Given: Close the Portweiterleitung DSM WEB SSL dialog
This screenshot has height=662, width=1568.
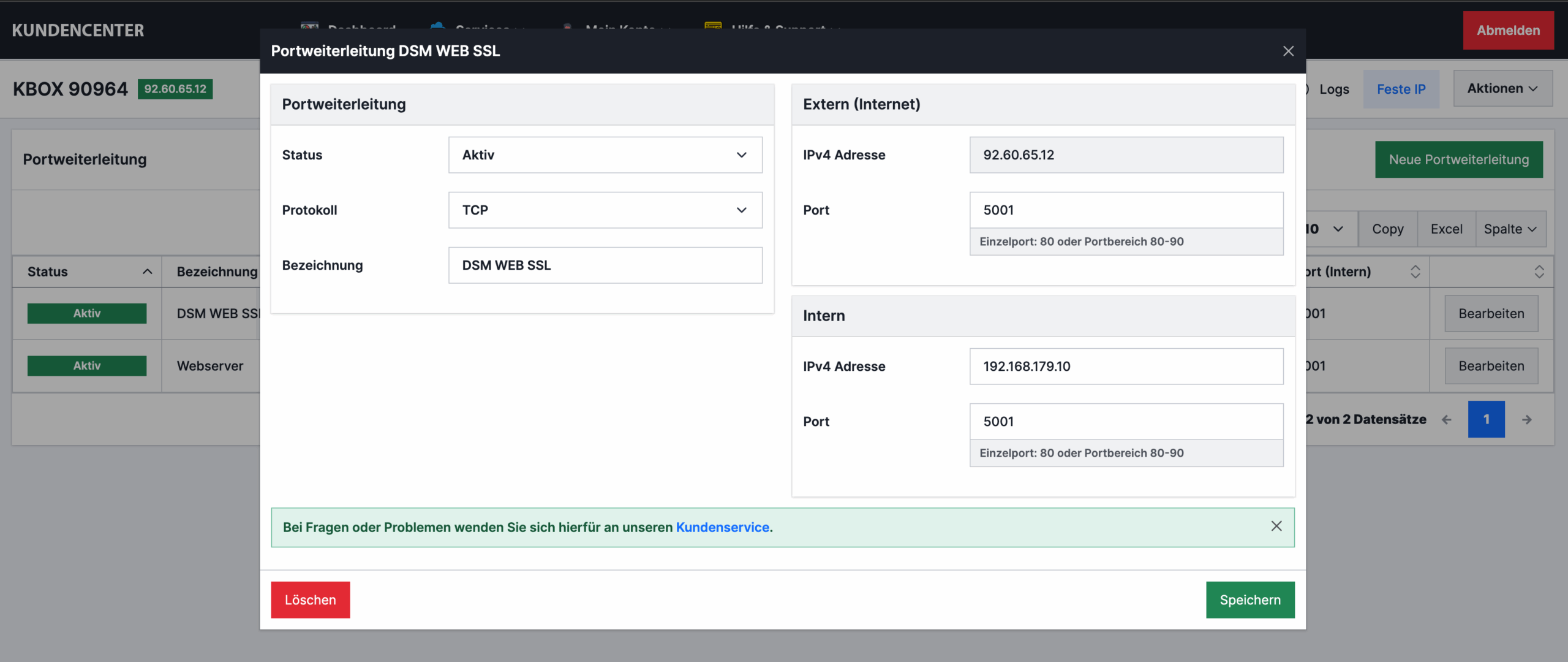Looking at the screenshot, I should click(x=1288, y=51).
